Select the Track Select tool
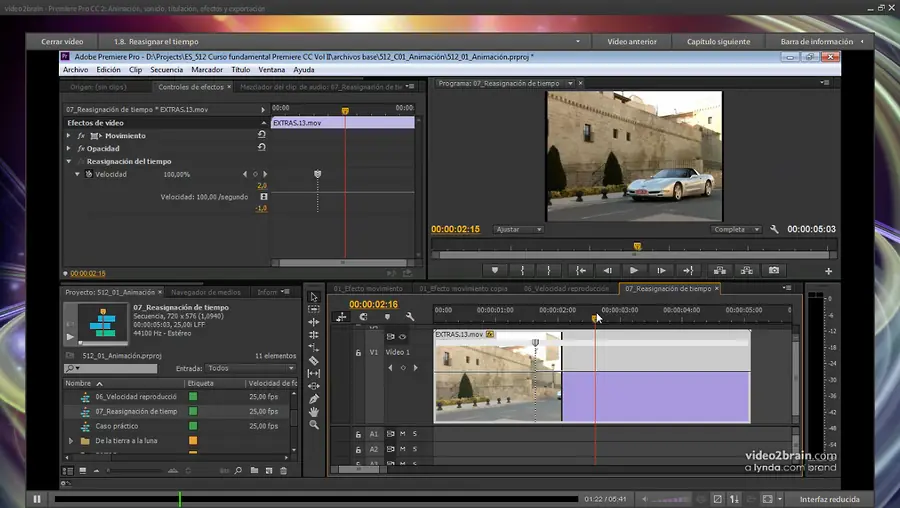 313,309
